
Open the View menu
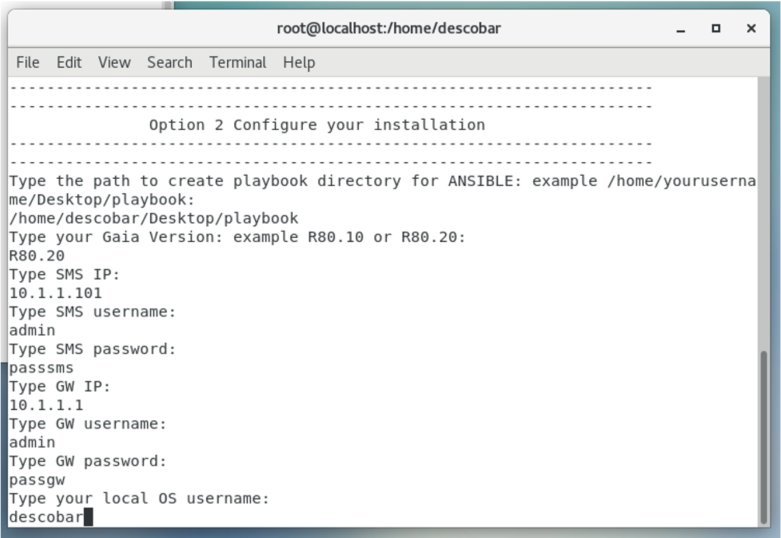114,62
